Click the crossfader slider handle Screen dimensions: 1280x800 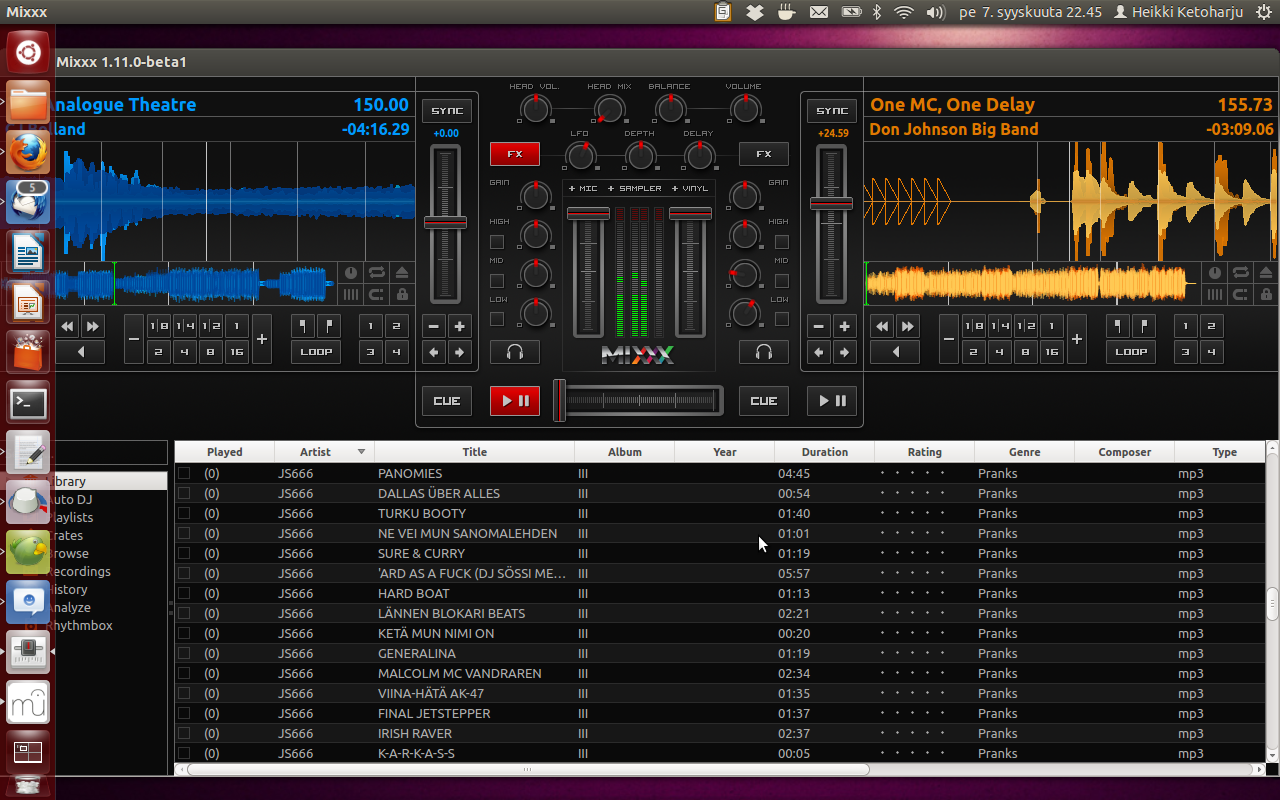point(560,400)
